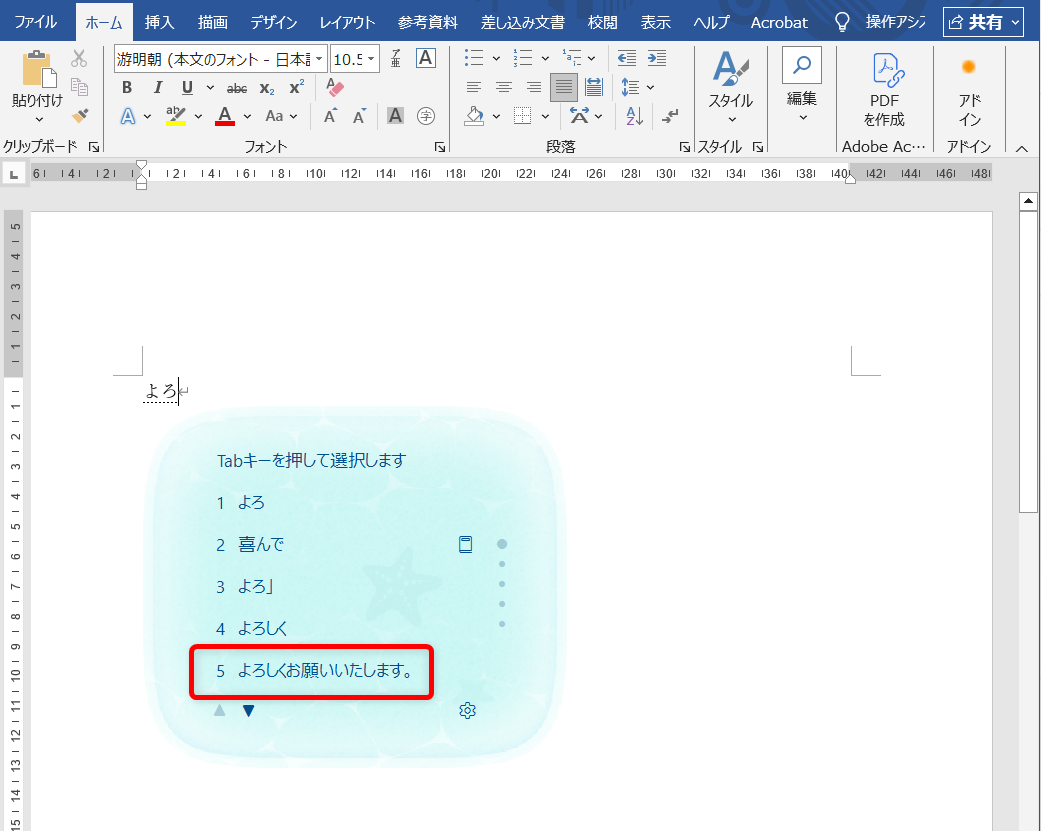Click the Add-ins (アドイン) button

pos(969,90)
